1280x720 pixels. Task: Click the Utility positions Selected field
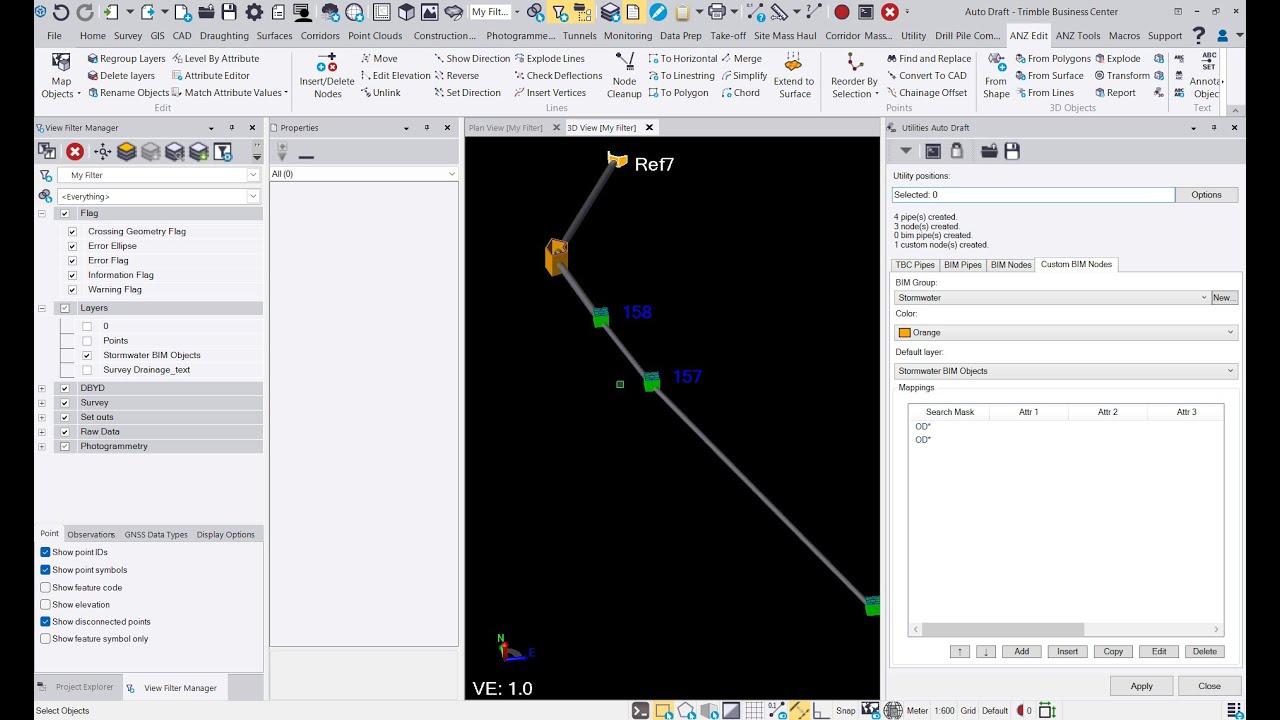[x=1033, y=195]
